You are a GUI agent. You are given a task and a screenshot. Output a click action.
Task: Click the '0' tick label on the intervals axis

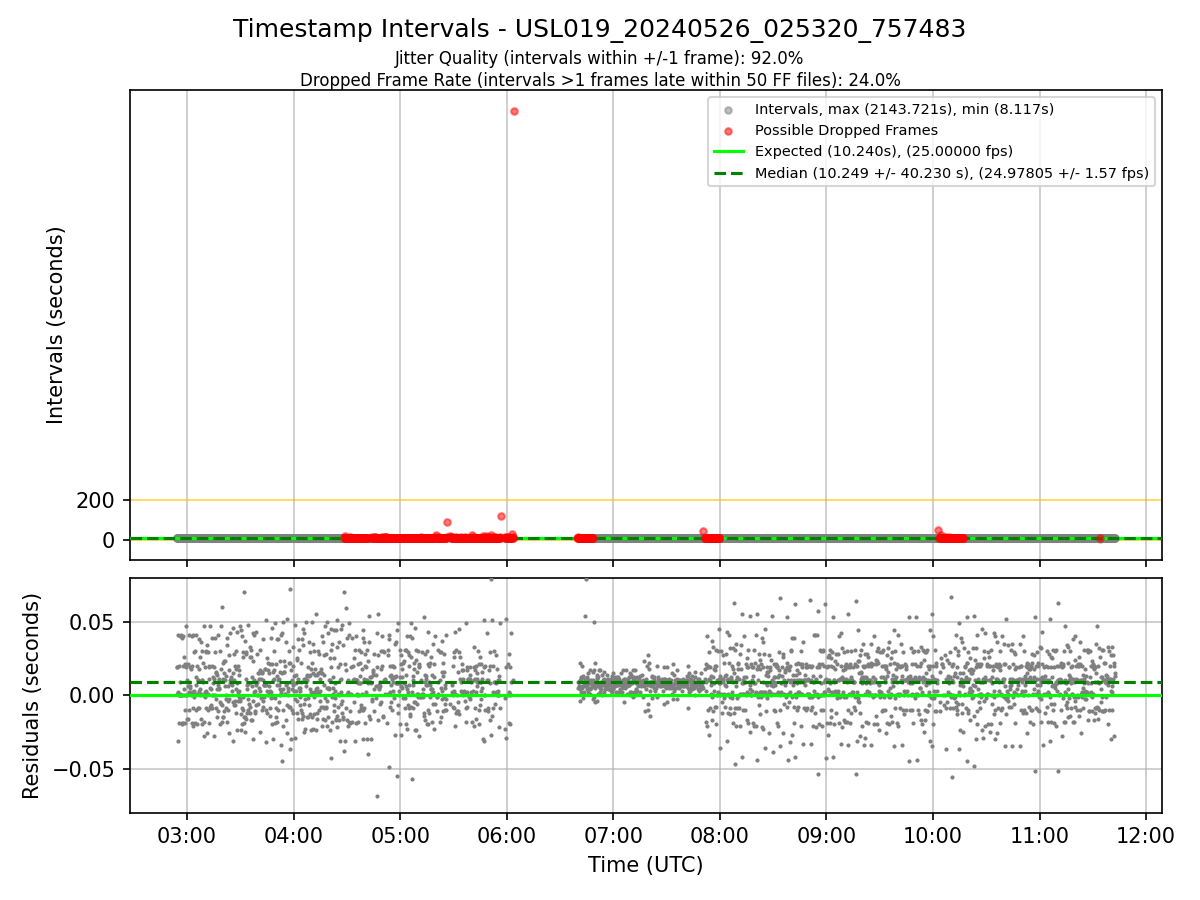click(x=110, y=540)
